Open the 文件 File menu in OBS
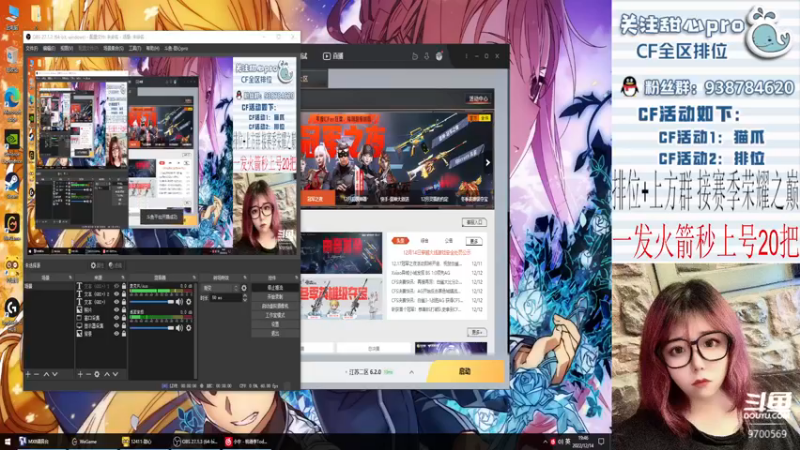 coord(32,48)
